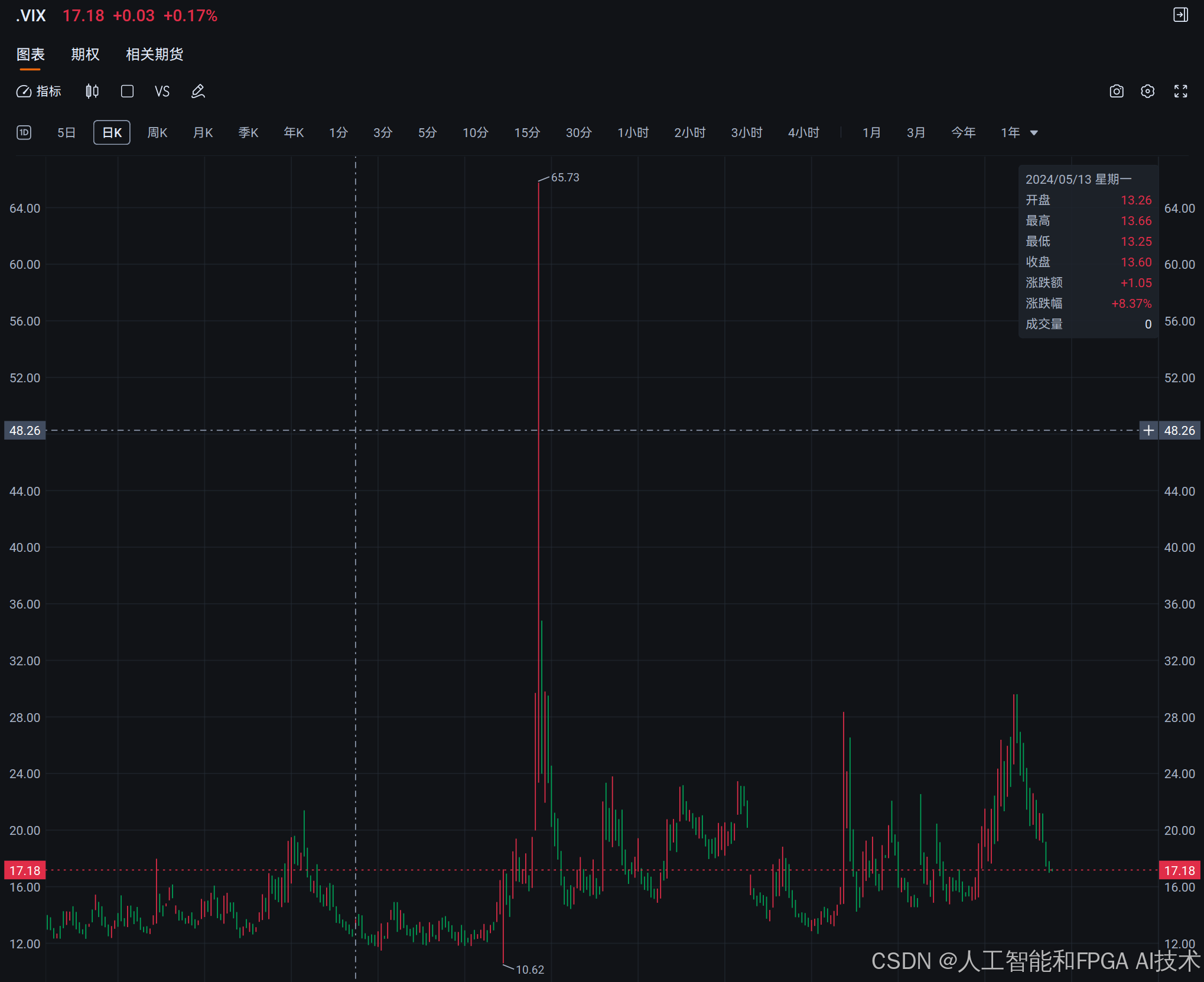Collapse the panel with top-right arrow icon

click(1180, 15)
